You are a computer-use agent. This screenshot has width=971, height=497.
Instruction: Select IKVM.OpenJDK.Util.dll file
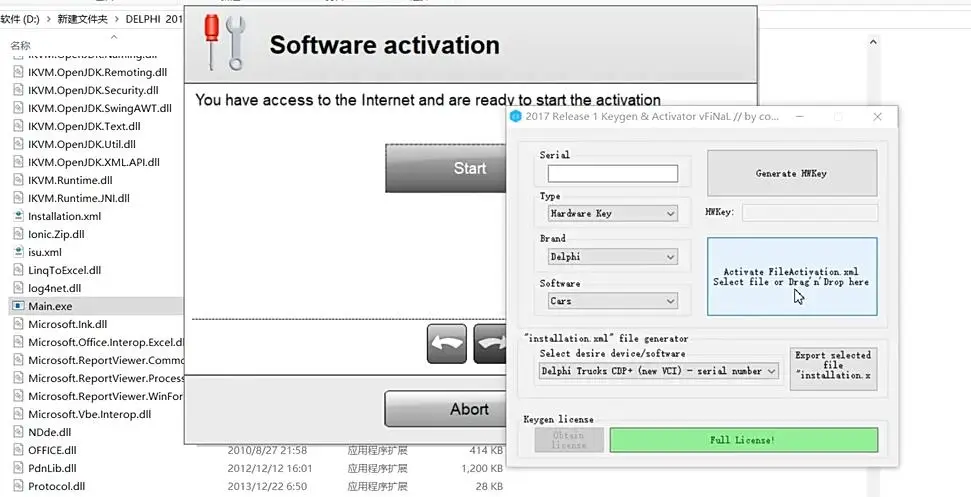(82, 144)
